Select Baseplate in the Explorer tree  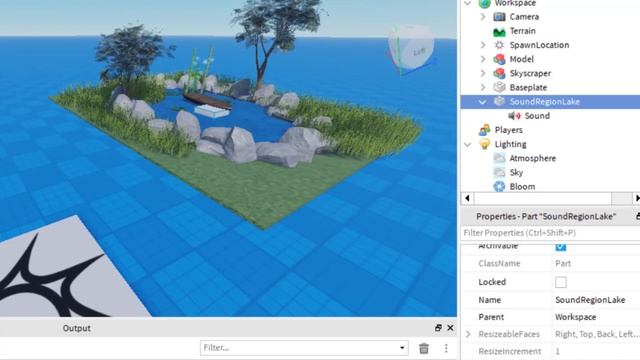click(x=528, y=87)
